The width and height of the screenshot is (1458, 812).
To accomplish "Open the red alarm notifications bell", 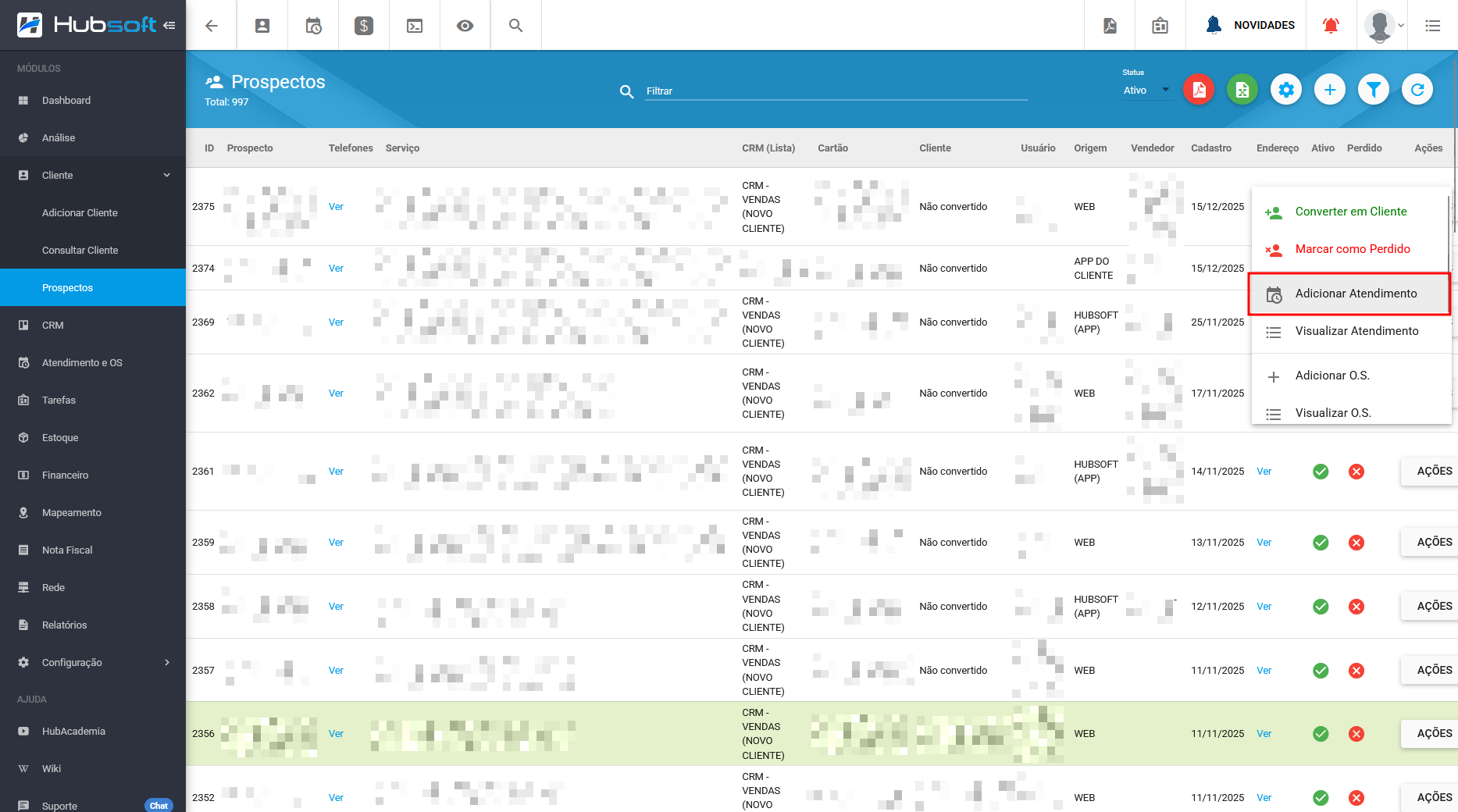I will tap(1331, 25).
